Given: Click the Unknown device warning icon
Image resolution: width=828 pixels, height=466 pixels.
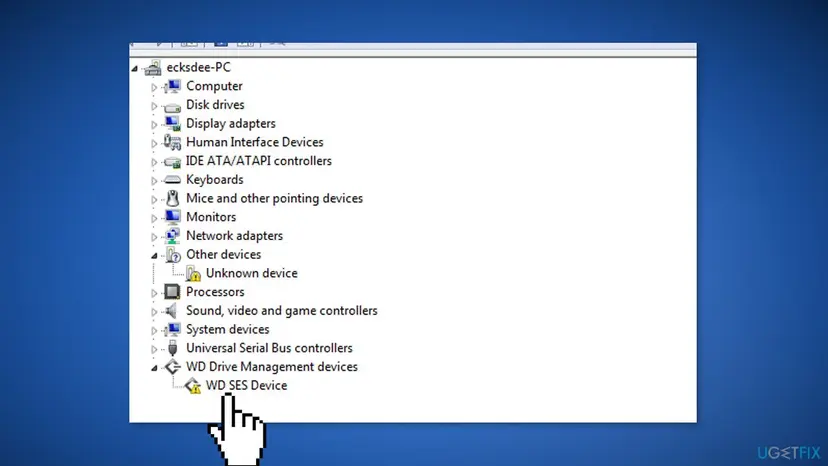Looking at the screenshot, I should coord(193,274).
